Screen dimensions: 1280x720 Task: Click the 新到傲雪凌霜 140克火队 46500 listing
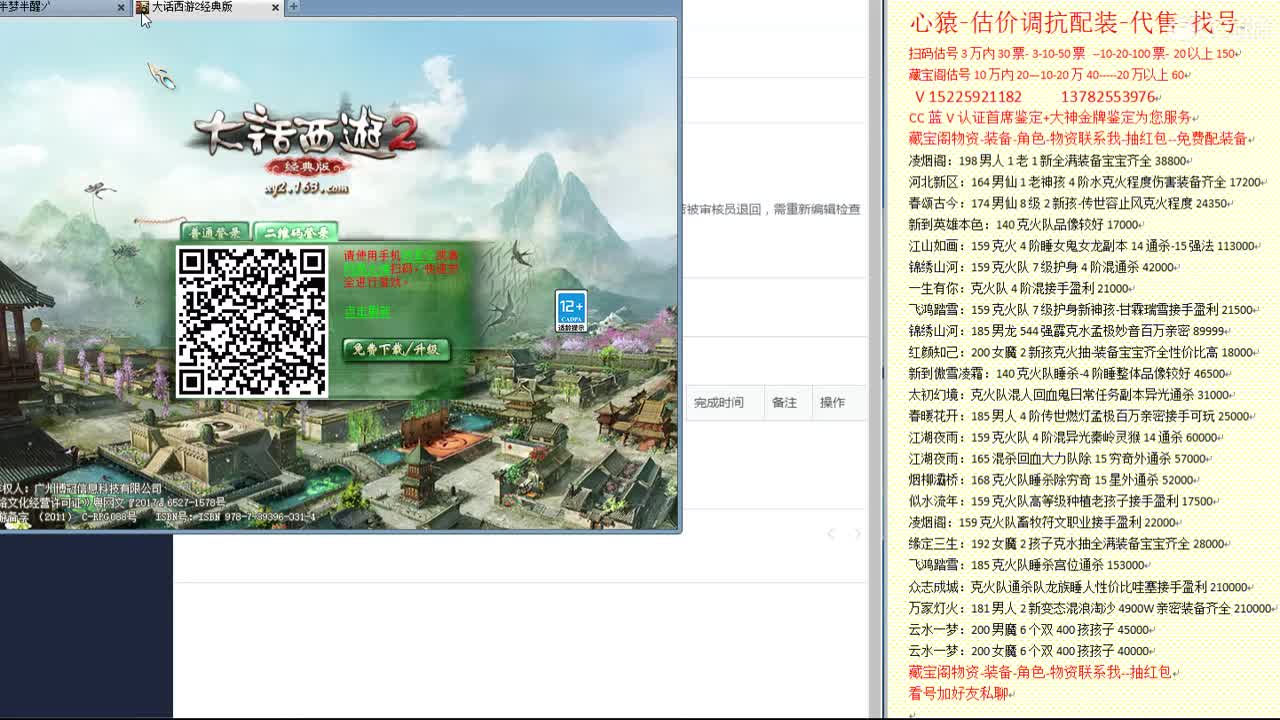1070,374
